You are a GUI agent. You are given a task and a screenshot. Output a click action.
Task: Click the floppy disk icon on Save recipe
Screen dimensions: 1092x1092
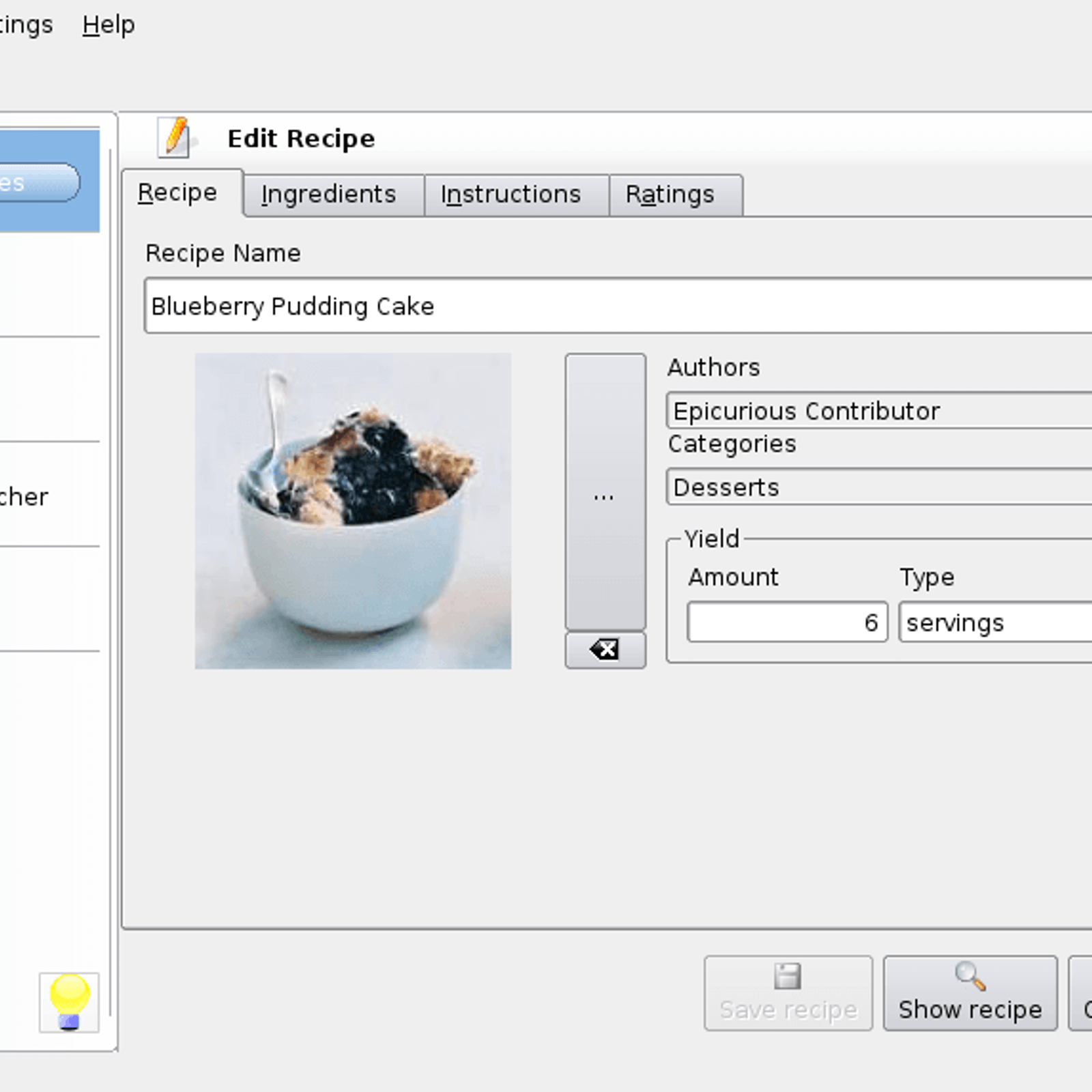pyautogui.click(x=788, y=976)
